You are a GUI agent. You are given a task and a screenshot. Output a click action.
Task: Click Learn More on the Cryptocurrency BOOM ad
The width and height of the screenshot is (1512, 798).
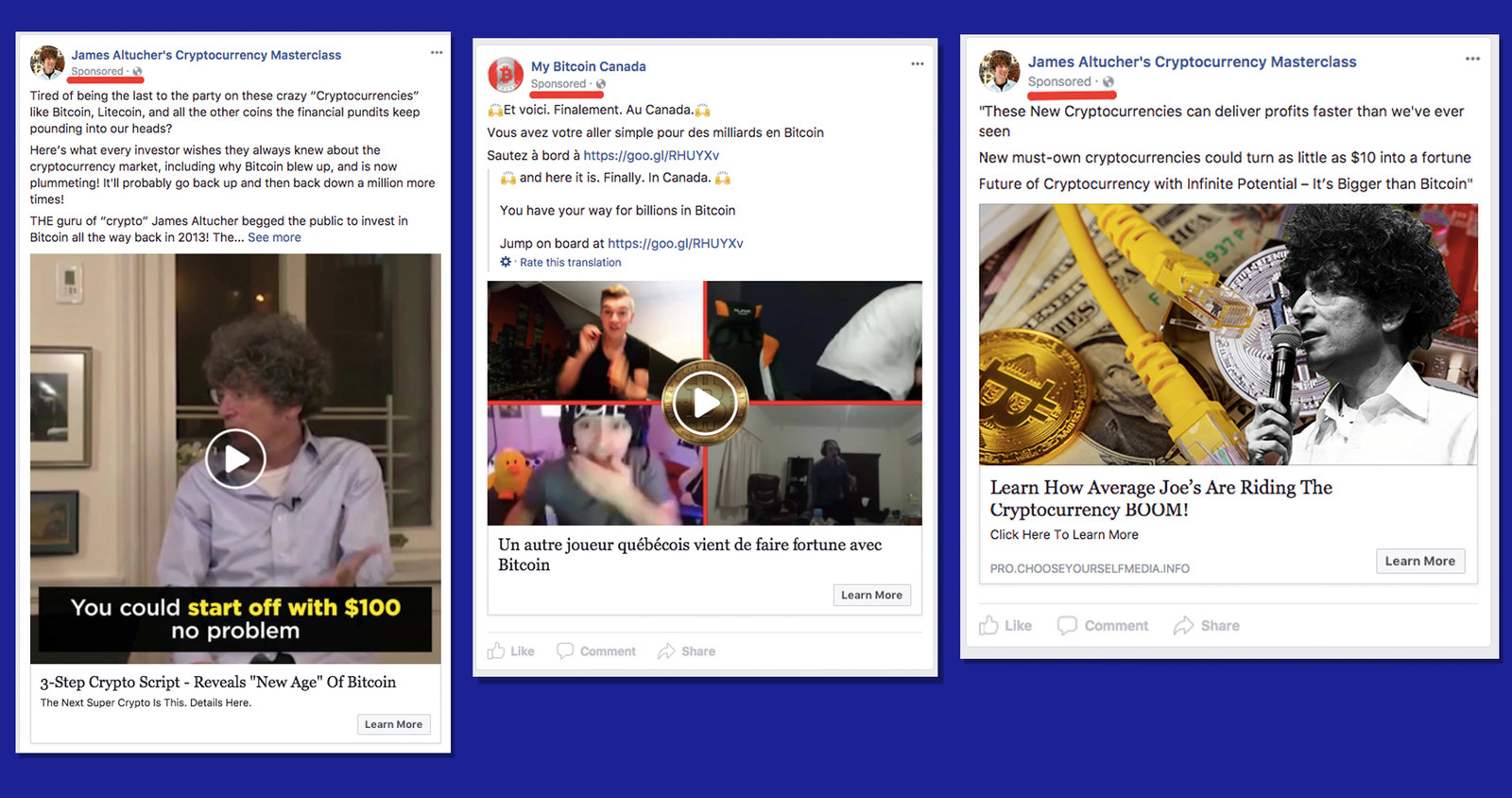pyautogui.click(x=1420, y=561)
